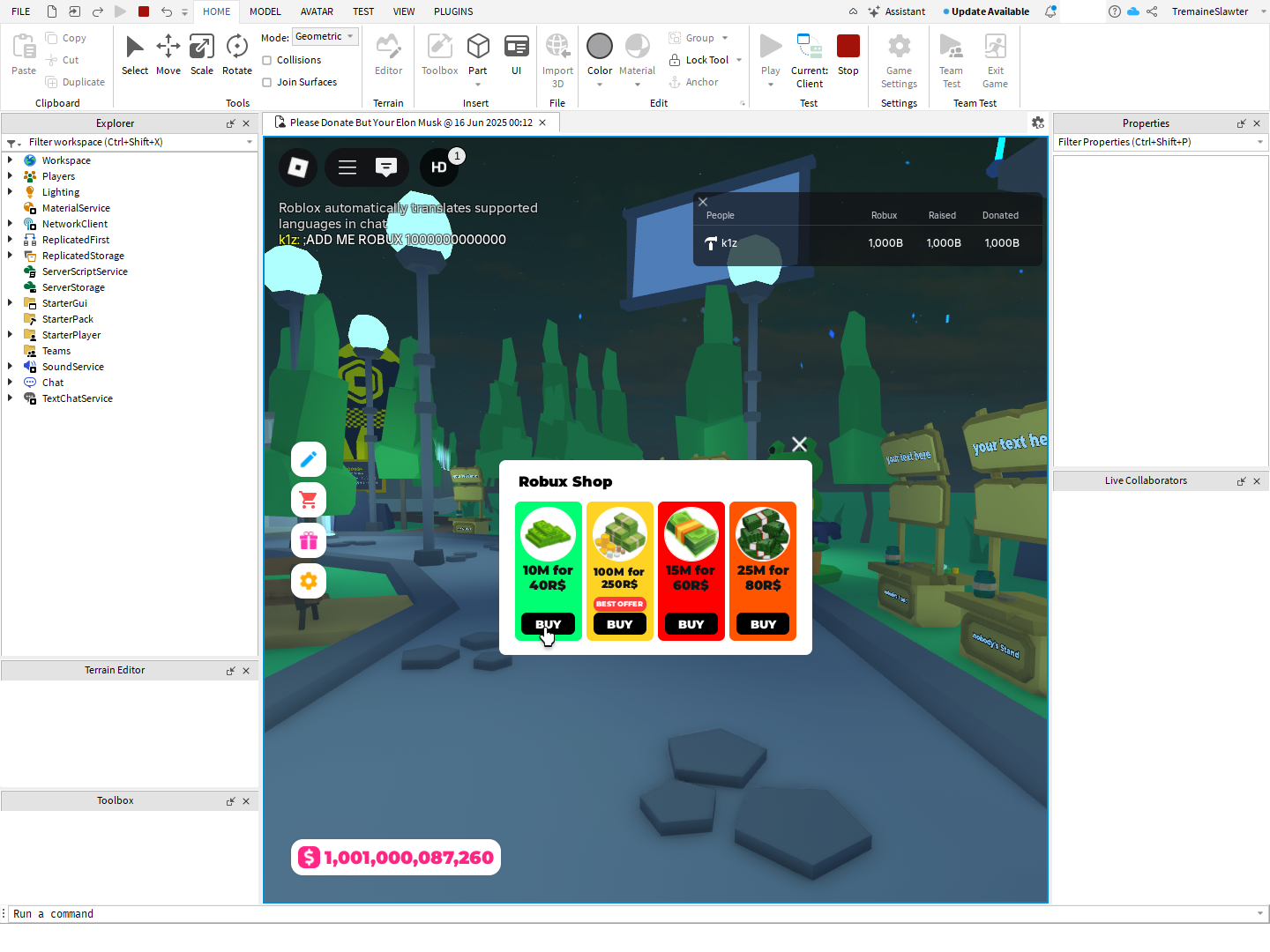Enable the Join Surfaces checkbox
This screenshot has height=952, width=1270.
click(267, 82)
